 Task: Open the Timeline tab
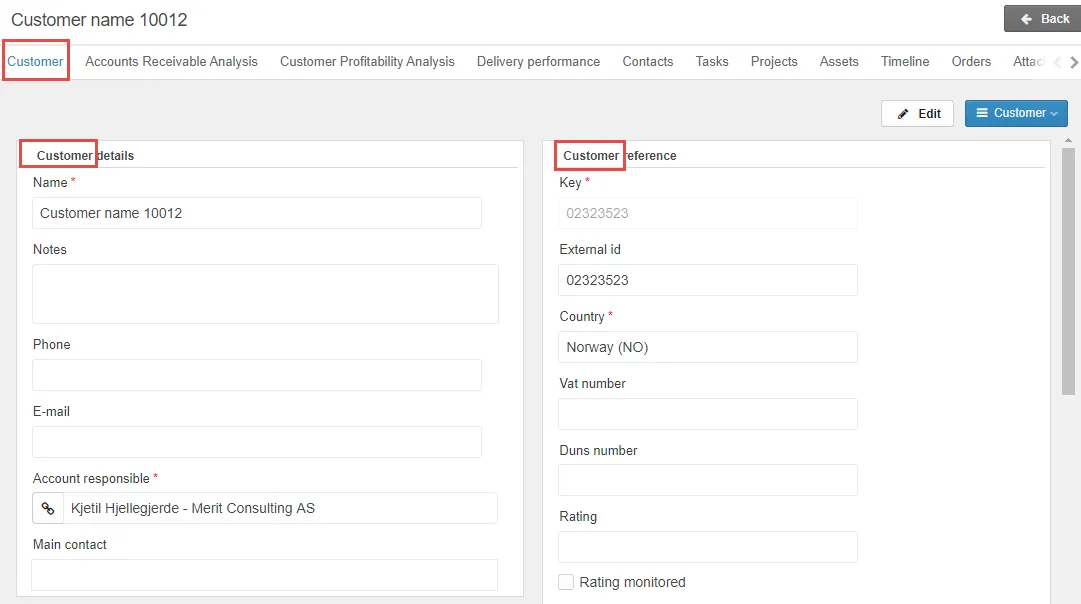[904, 62]
